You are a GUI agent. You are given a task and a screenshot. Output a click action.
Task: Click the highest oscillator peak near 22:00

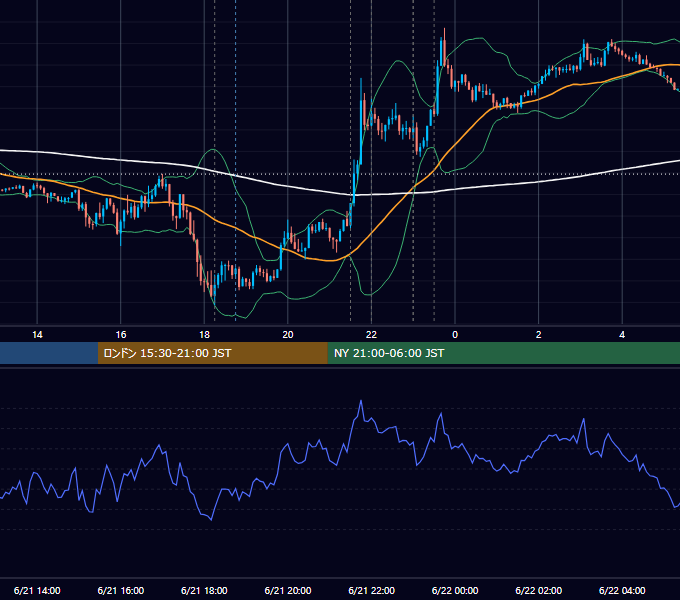361,401
